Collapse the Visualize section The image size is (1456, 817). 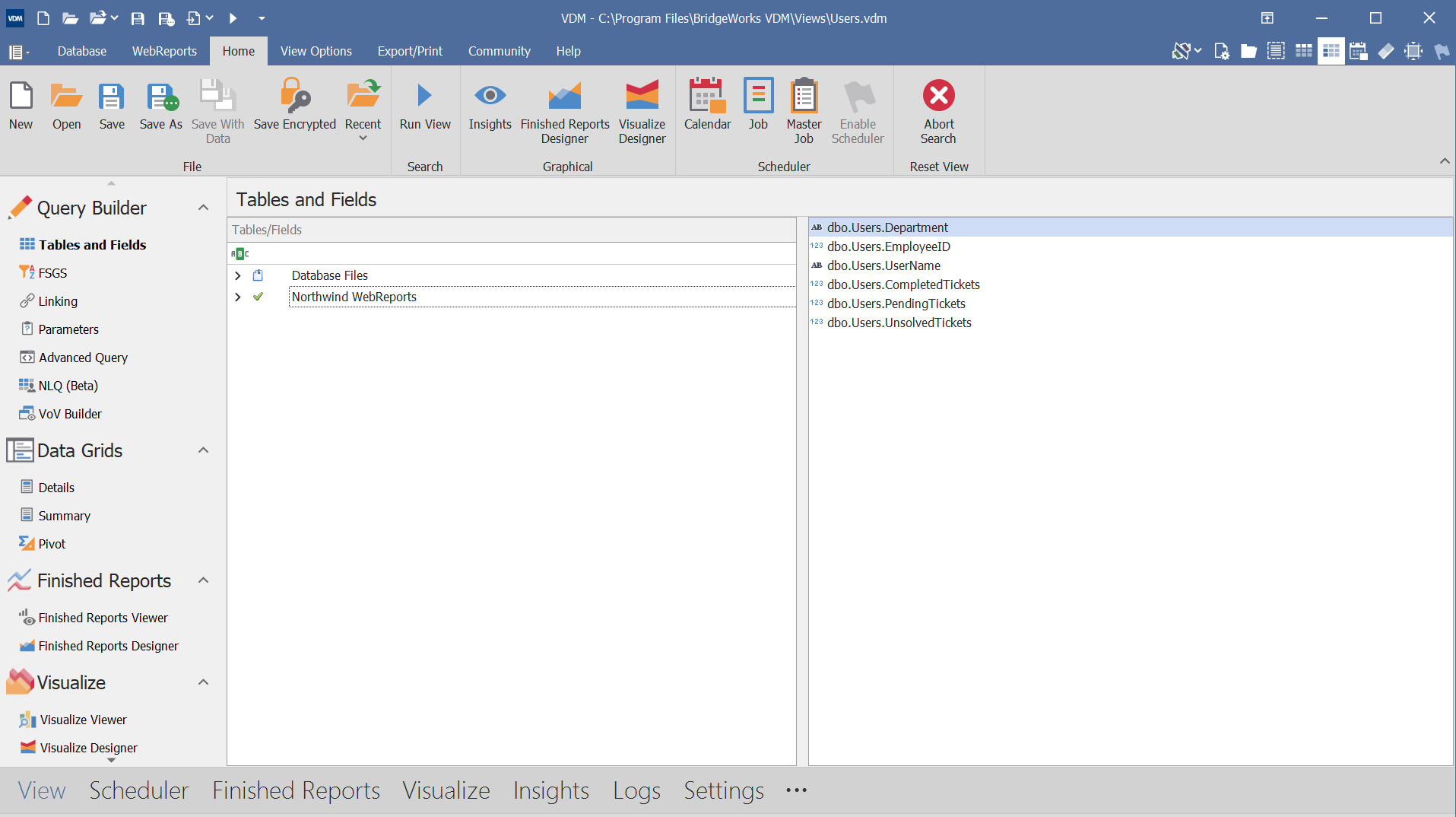[203, 682]
